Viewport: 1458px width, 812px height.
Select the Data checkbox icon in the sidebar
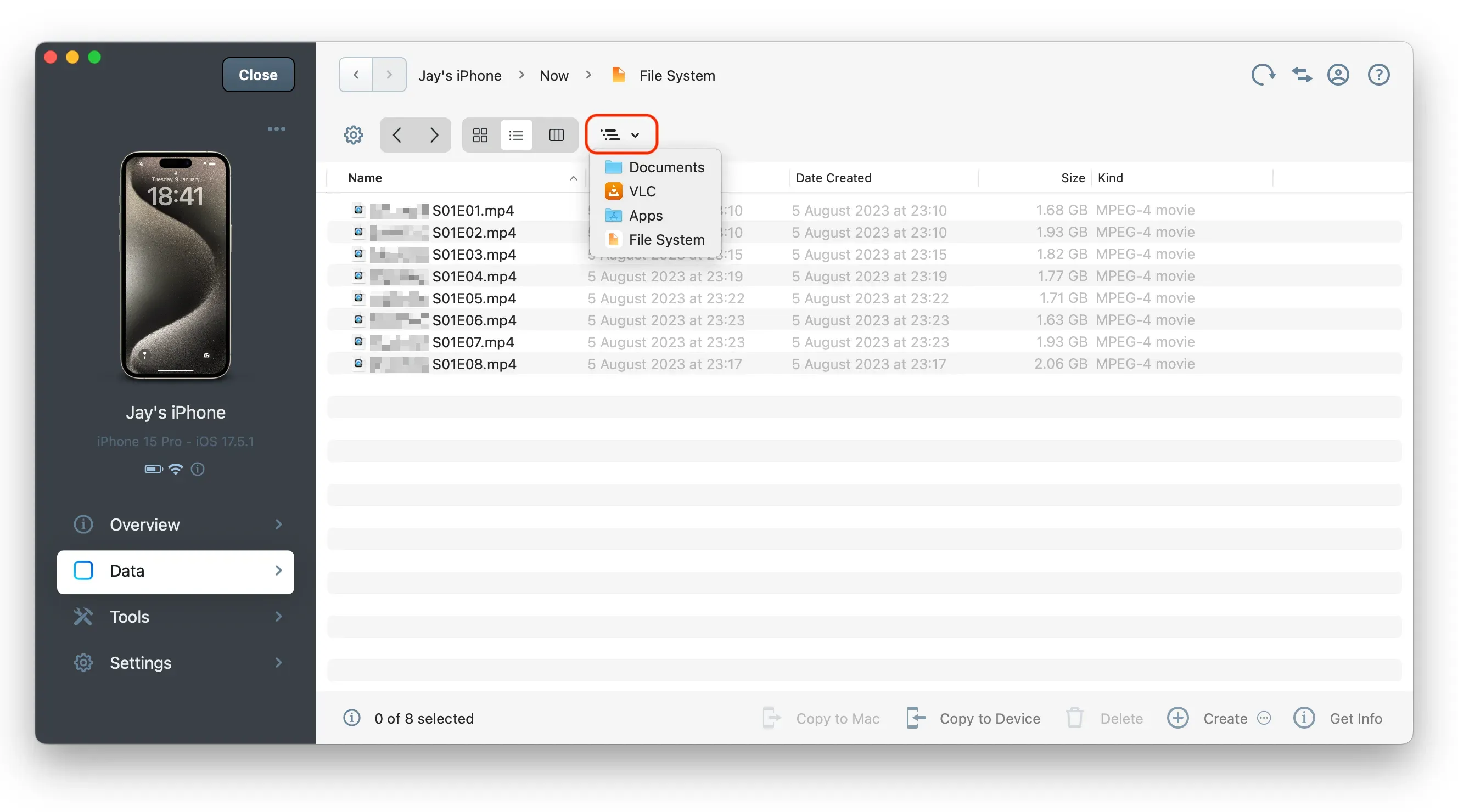pyautogui.click(x=83, y=571)
